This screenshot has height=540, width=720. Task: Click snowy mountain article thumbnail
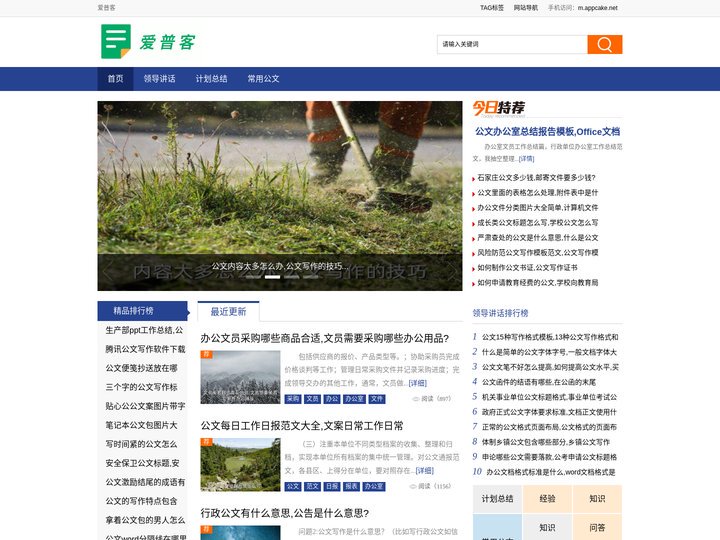[240, 377]
